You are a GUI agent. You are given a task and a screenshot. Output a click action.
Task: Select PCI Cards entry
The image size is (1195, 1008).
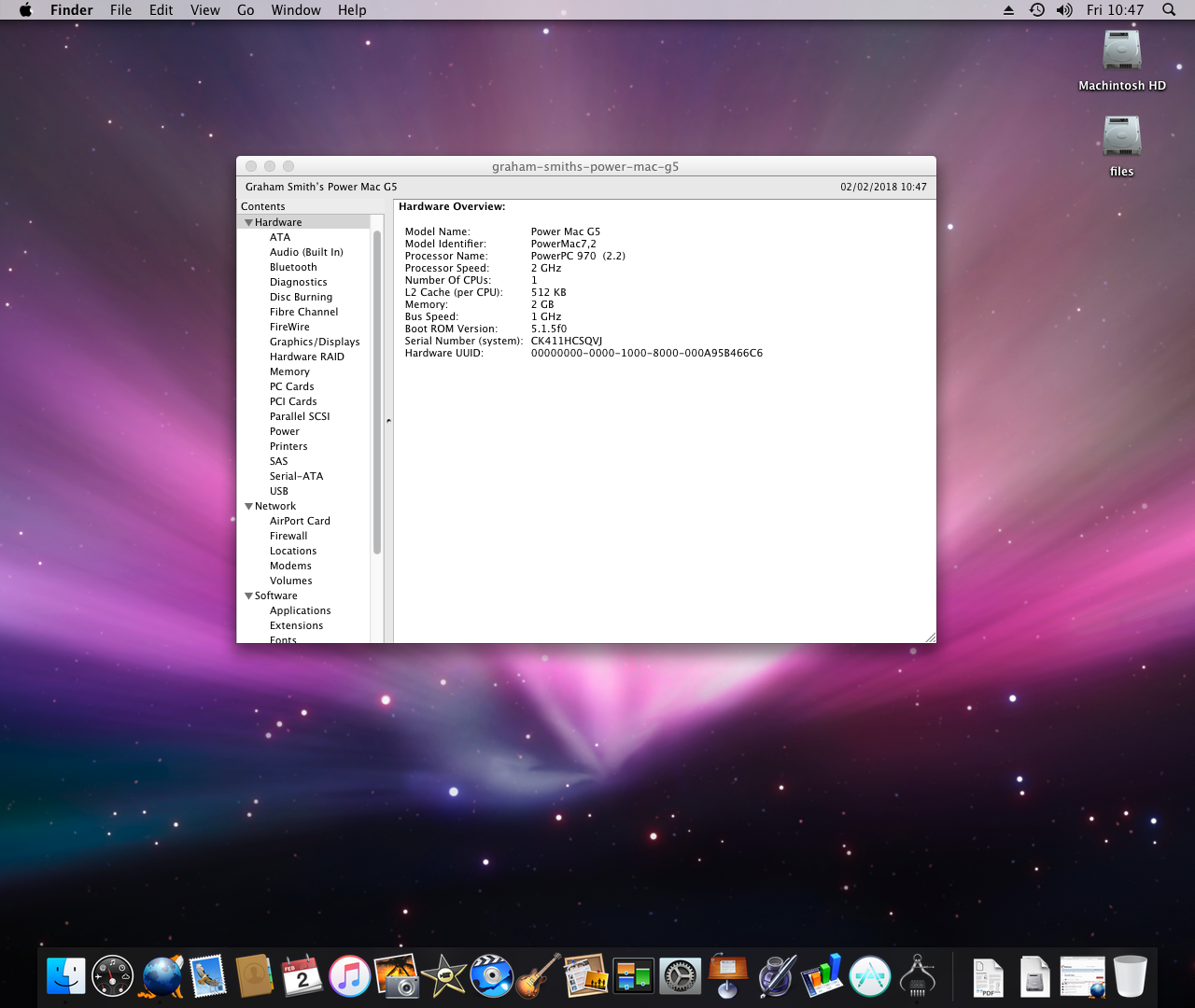pyautogui.click(x=293, y=401)
